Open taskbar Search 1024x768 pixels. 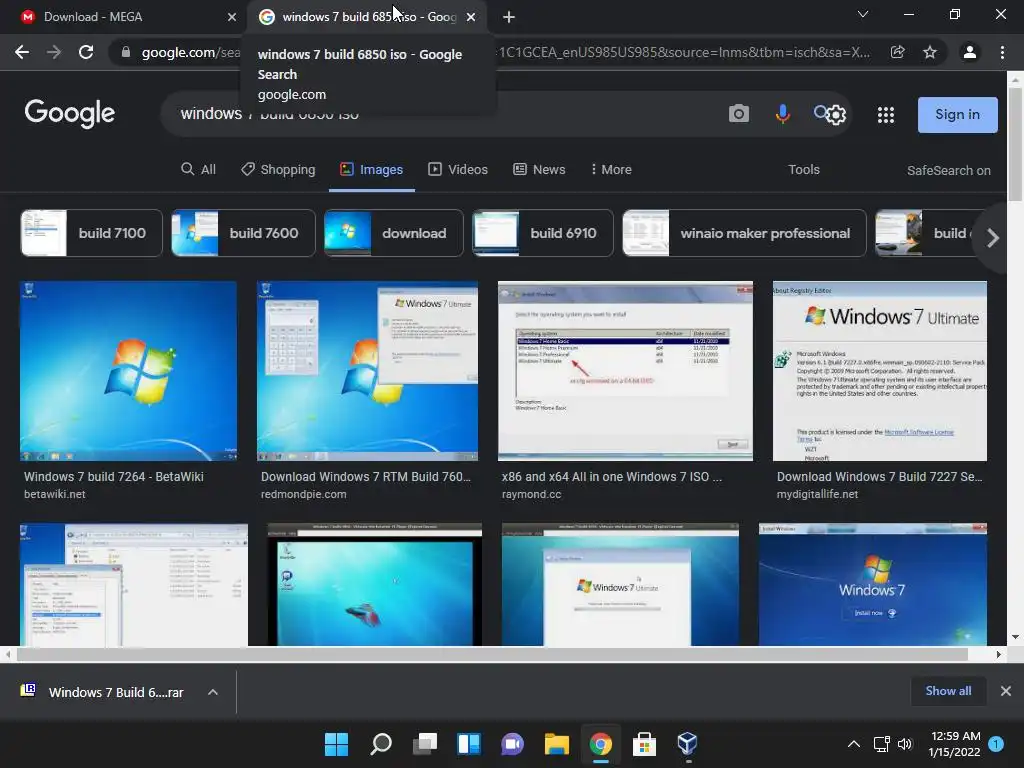381,744
